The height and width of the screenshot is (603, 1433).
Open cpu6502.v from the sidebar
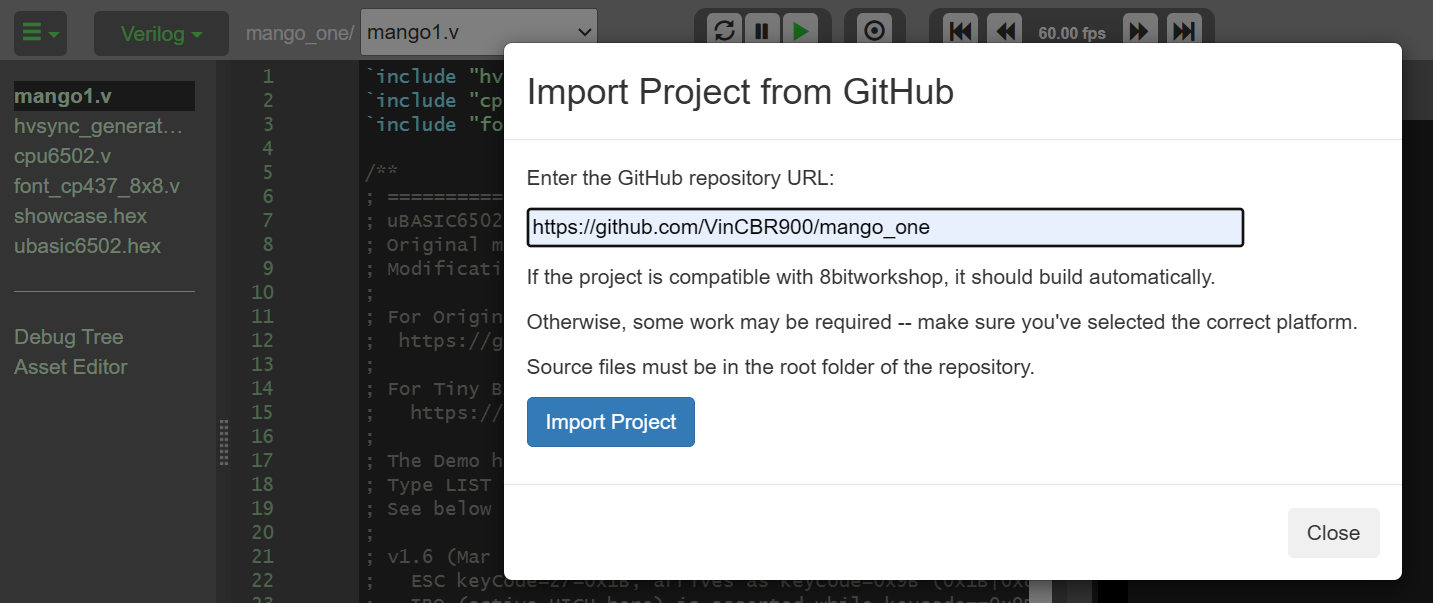click(62, 156)
